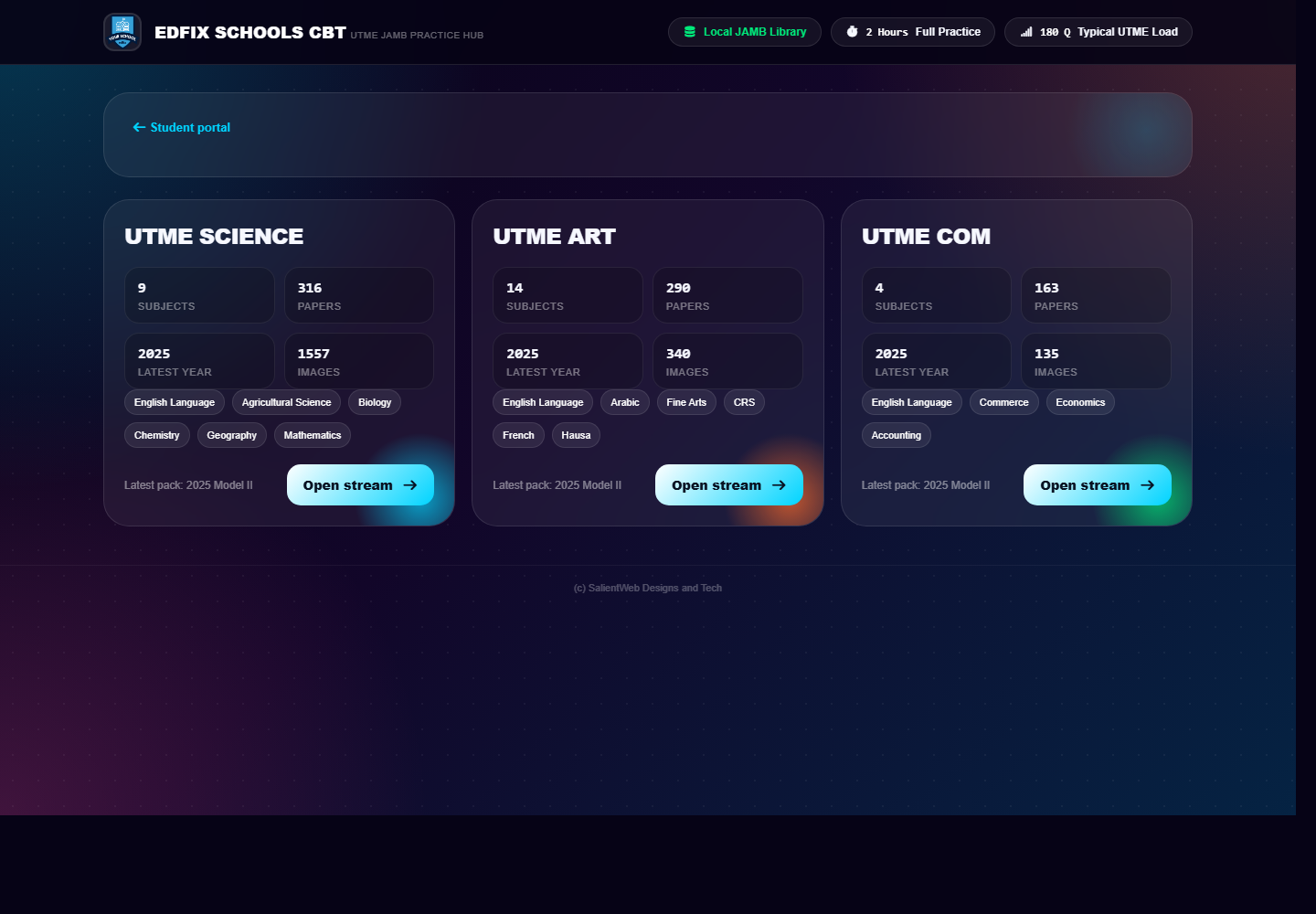Click the Edfix Schools shield logo

point(122,32)
